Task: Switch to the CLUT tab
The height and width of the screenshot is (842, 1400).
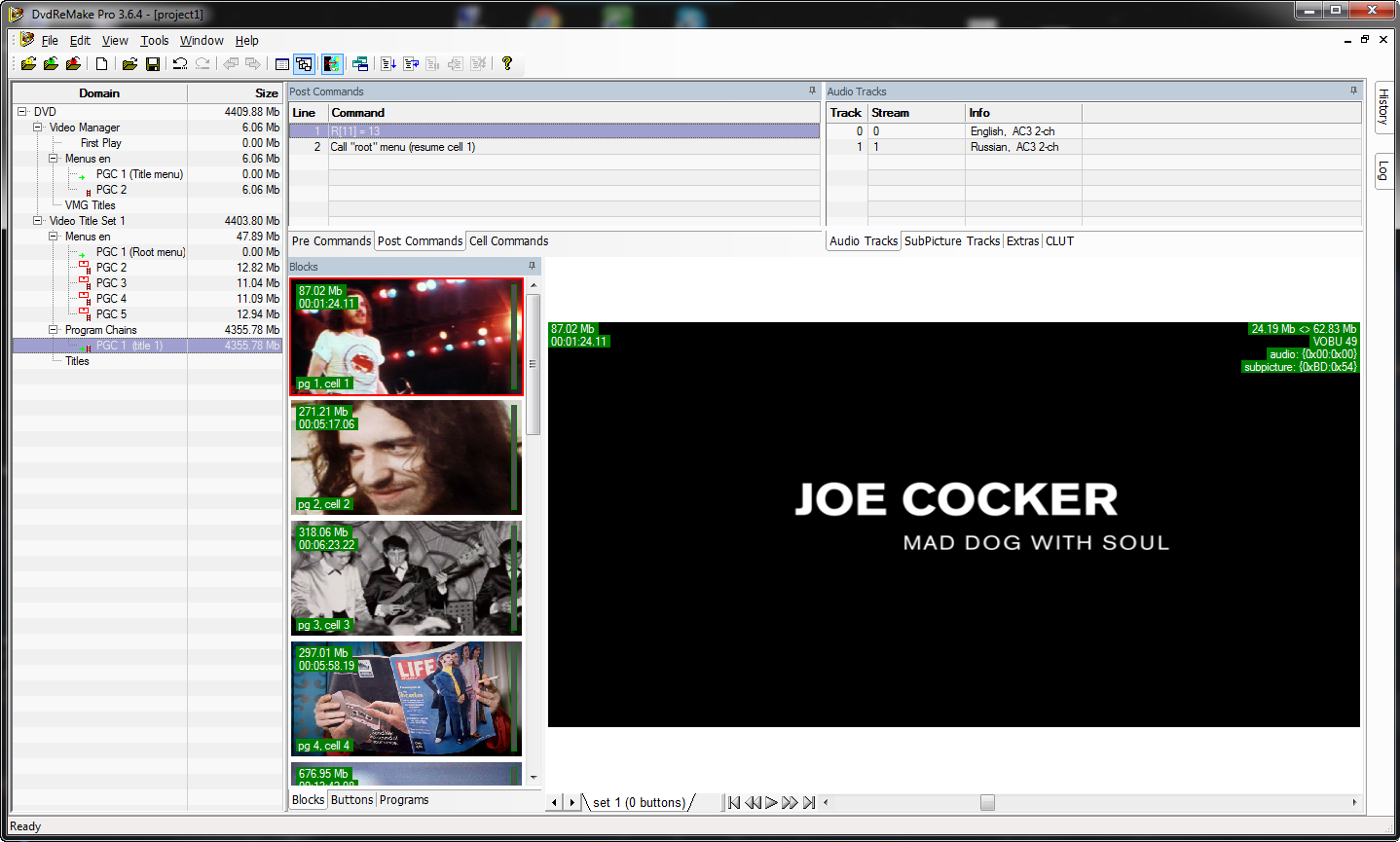Action: click(x=1059, y=241)
